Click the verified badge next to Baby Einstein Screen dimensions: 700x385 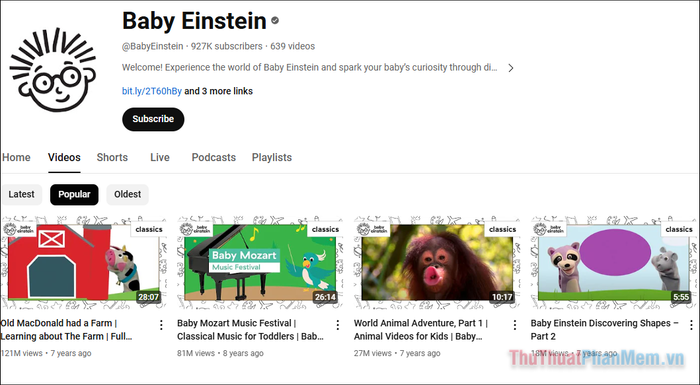click(275, 21)
